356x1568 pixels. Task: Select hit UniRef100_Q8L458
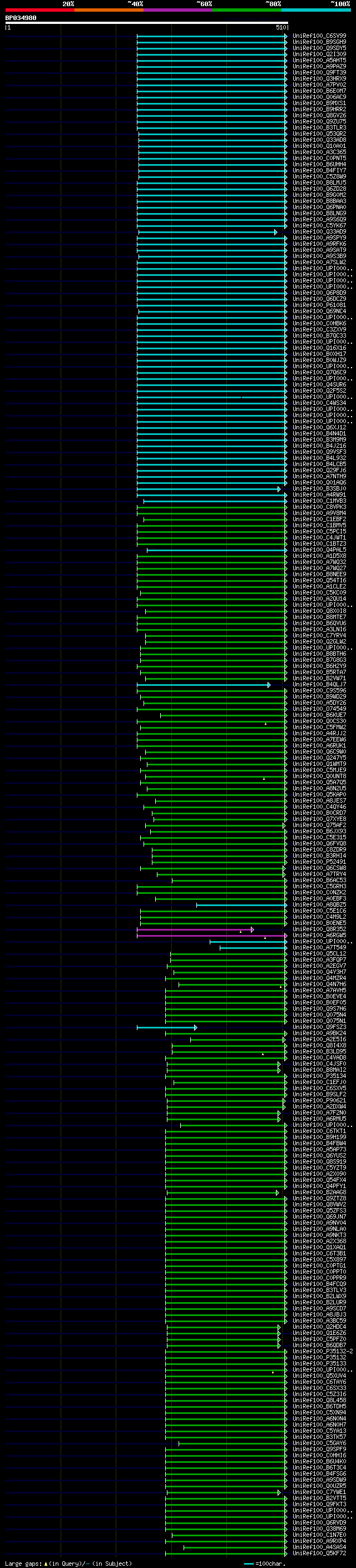(x=319, y=1400)
